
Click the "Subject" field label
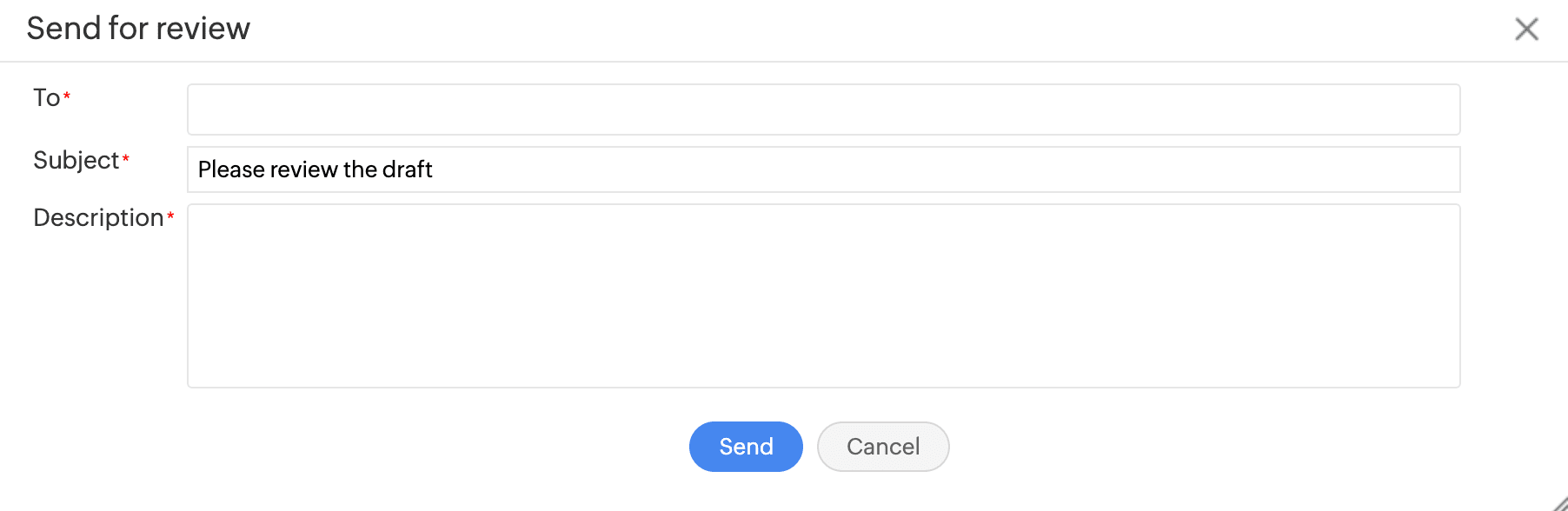click(x=76, y=160)
